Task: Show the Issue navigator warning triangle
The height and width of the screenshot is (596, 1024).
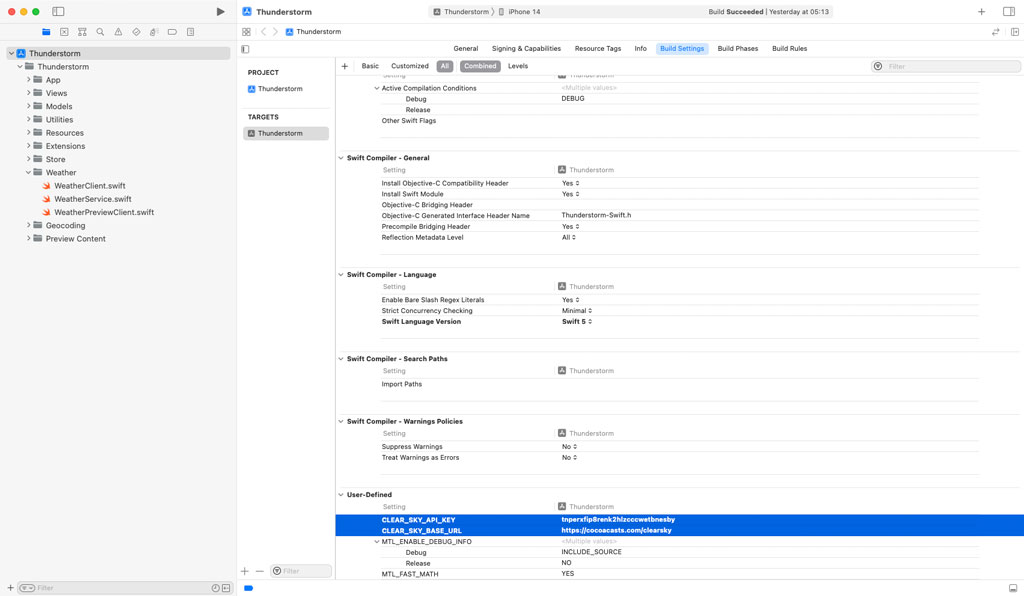Action: pos(118,31)
